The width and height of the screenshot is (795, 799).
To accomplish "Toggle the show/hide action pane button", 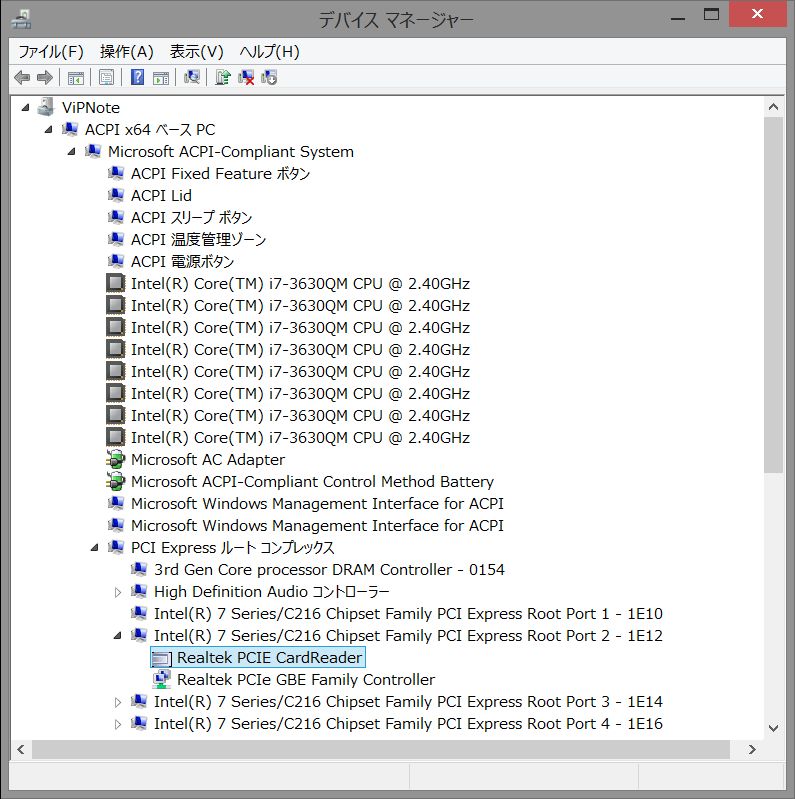I will pyautogui.click(x=161, y=78).
